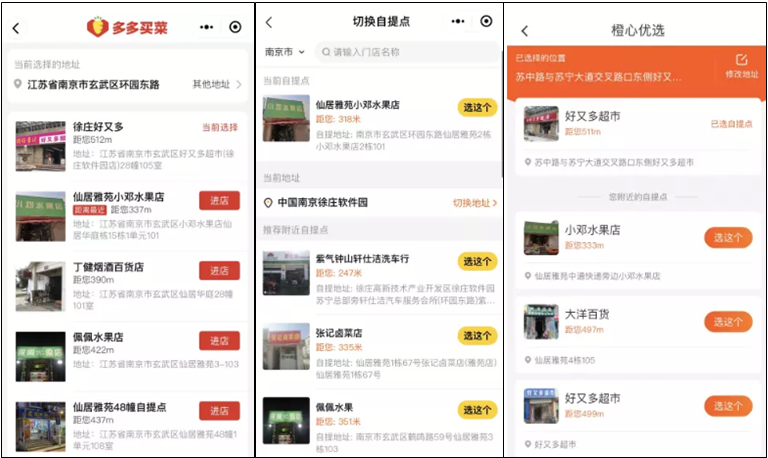This screenshot has height=458, width=768.
Task: Select address text 江苏省南京市玄武区环园东路
Action: (x=94, y=84)
